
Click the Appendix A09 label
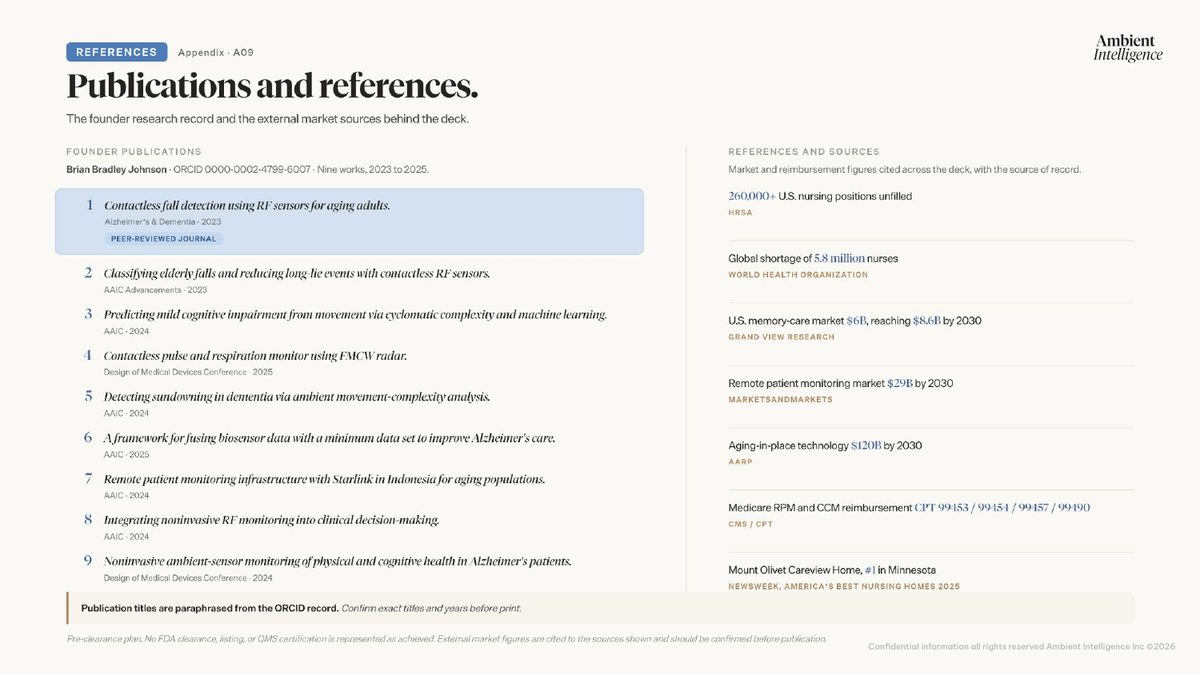(209, 52)
